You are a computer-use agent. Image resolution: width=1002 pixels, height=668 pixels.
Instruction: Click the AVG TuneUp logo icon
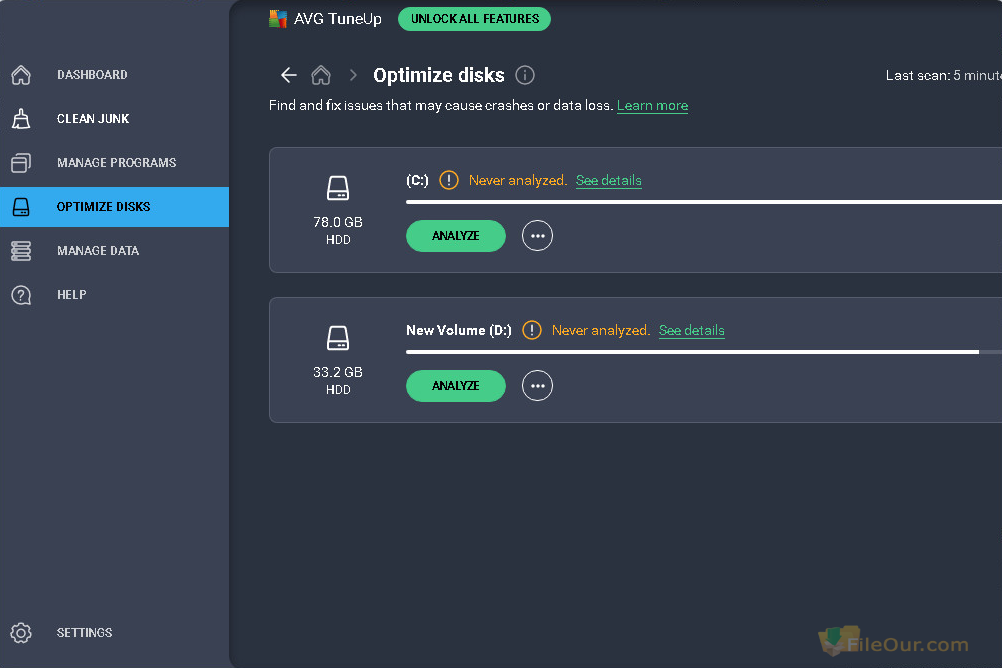pyautogui.click(x=278, y=19)
